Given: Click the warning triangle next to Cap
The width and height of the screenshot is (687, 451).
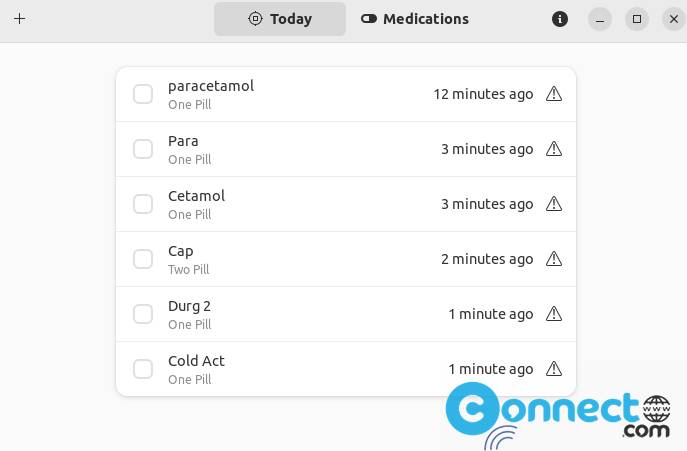Looking at the screenshot, I should click(x=554, y=259).
